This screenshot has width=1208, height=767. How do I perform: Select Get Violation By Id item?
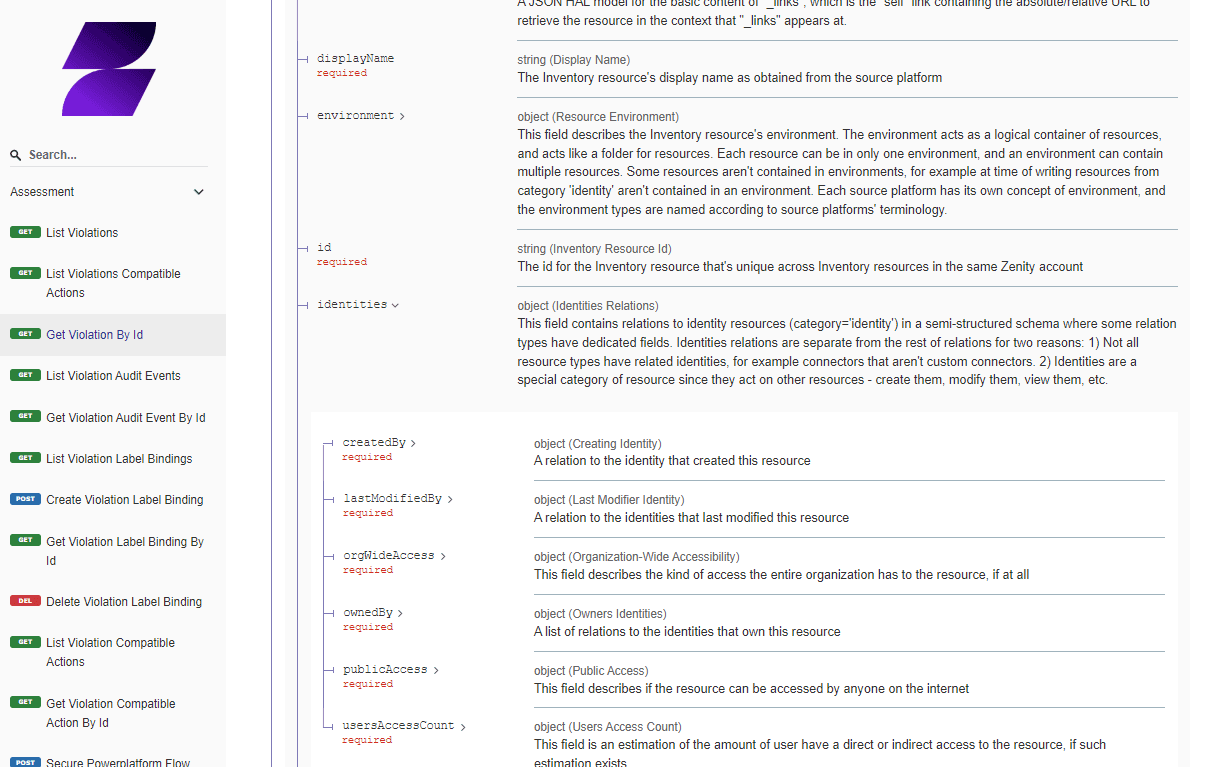[113, 335]
